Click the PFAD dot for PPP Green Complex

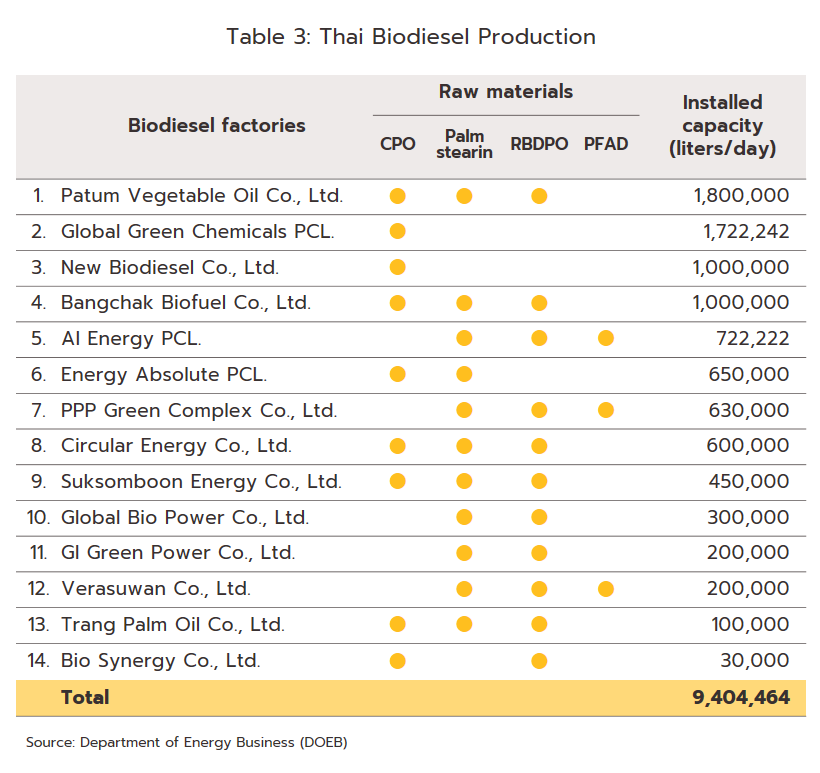(606, 411)
